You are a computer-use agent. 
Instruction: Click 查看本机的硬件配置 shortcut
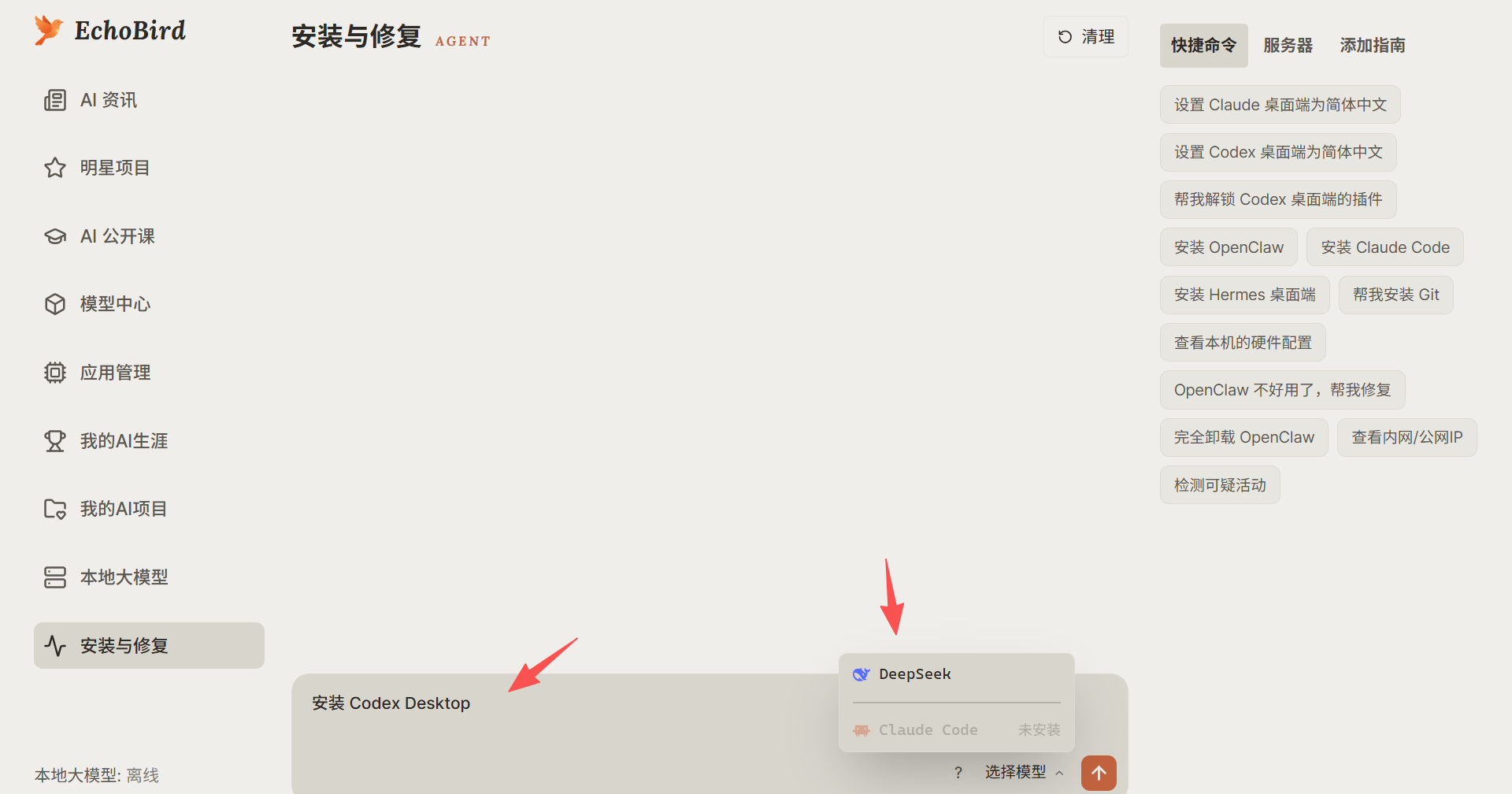click(x=1243, y=343)
